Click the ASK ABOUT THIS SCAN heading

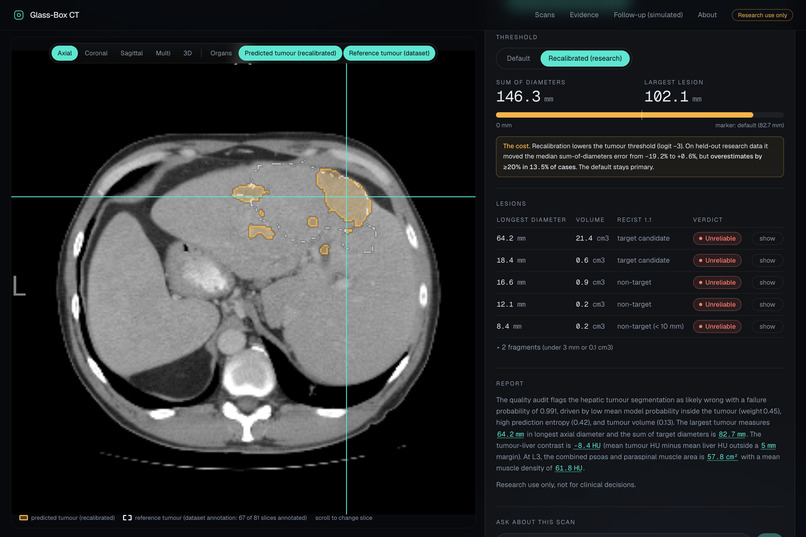tap(535, 522)
